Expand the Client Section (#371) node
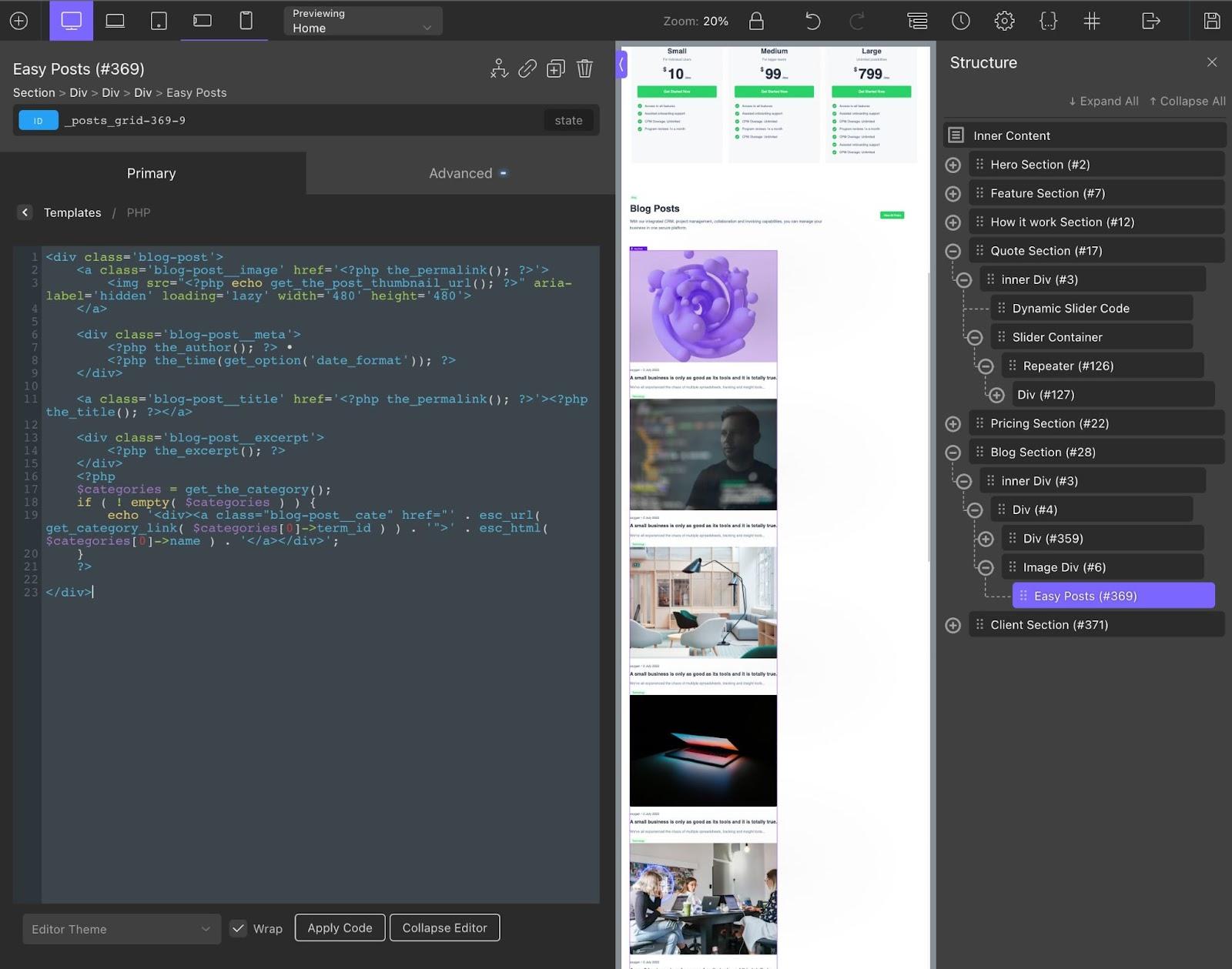 (953, 625)
